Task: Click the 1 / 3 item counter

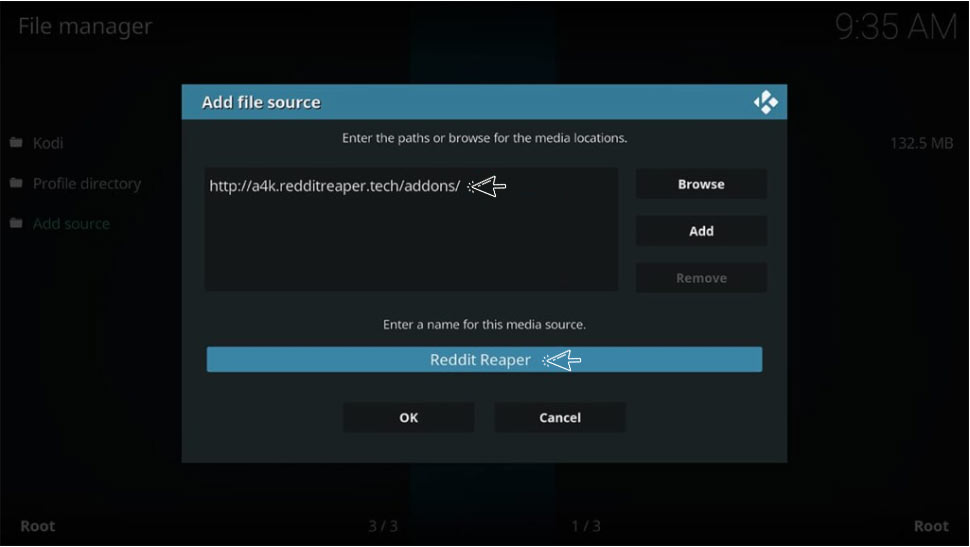Action: coord(586,526)
